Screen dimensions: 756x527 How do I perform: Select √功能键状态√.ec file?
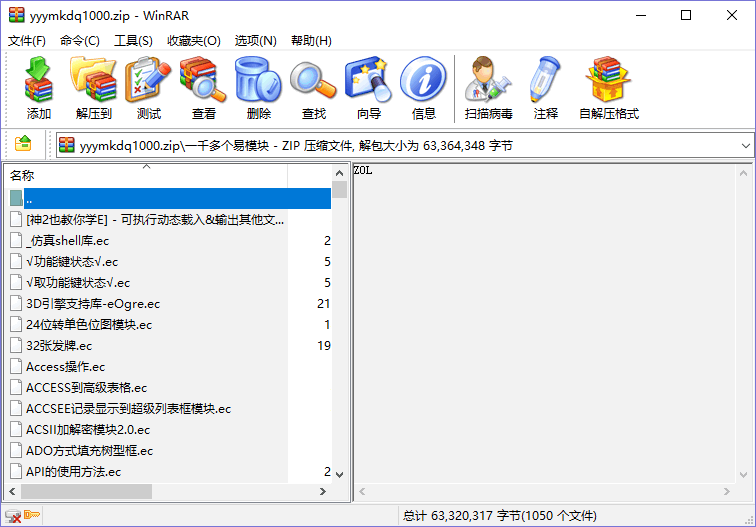click(x=170, y=261)
